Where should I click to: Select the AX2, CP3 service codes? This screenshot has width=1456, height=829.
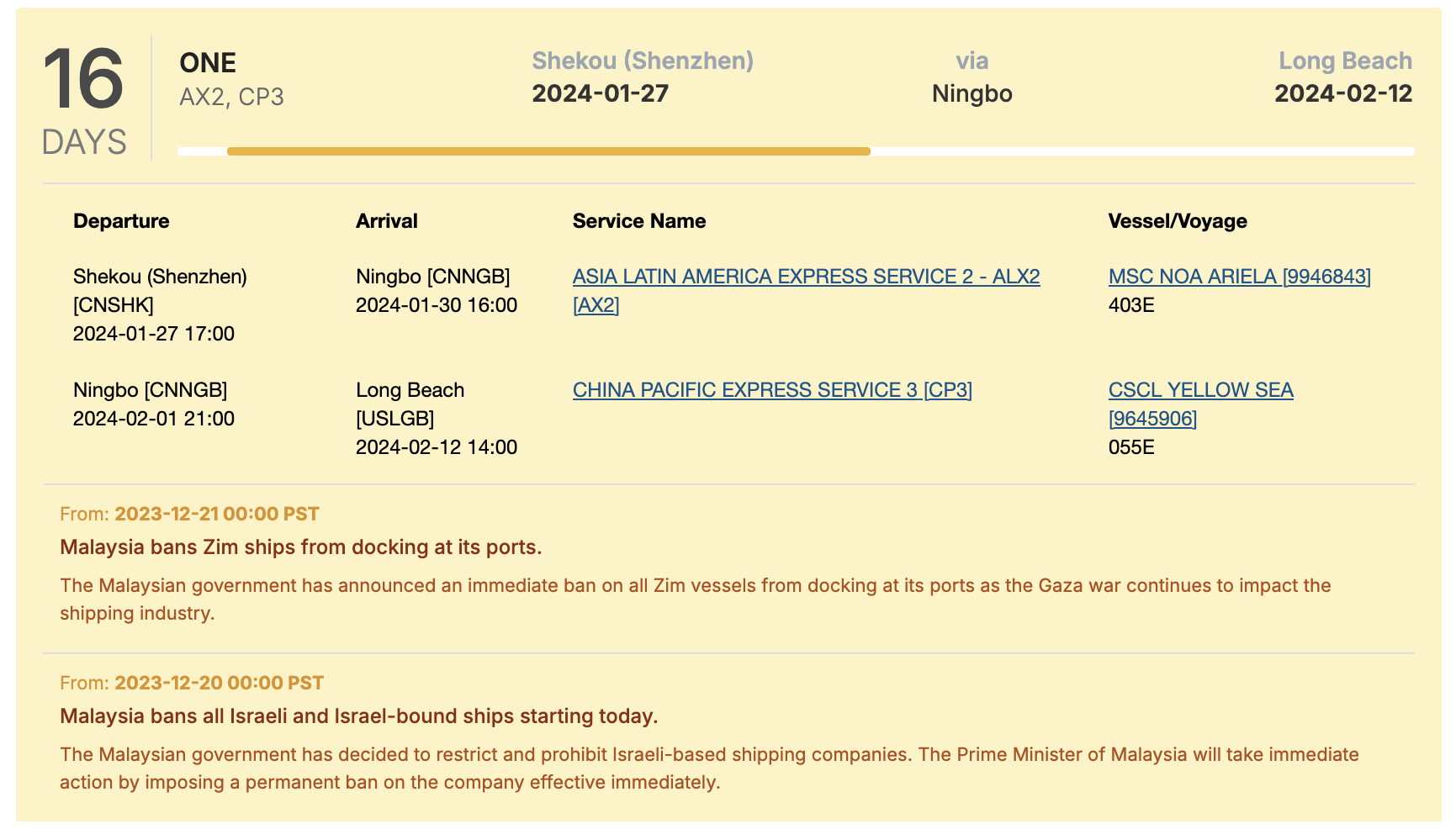click(x=231, y=97)
